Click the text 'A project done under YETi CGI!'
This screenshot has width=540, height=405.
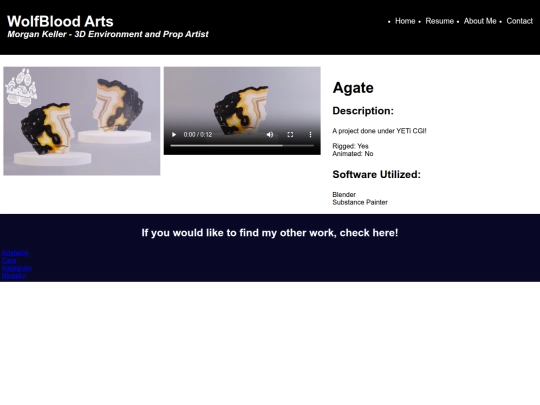point(379,131)
